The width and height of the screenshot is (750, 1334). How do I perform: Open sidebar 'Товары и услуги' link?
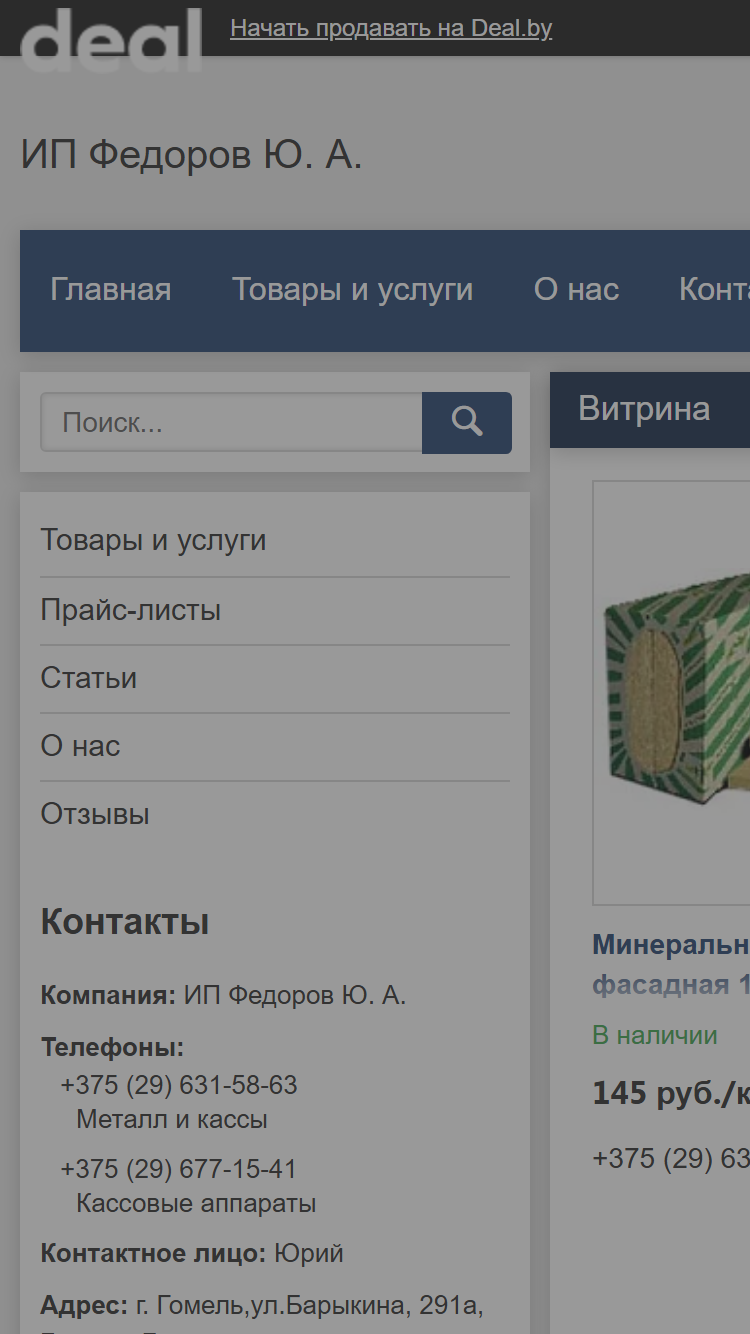point(153,540)
